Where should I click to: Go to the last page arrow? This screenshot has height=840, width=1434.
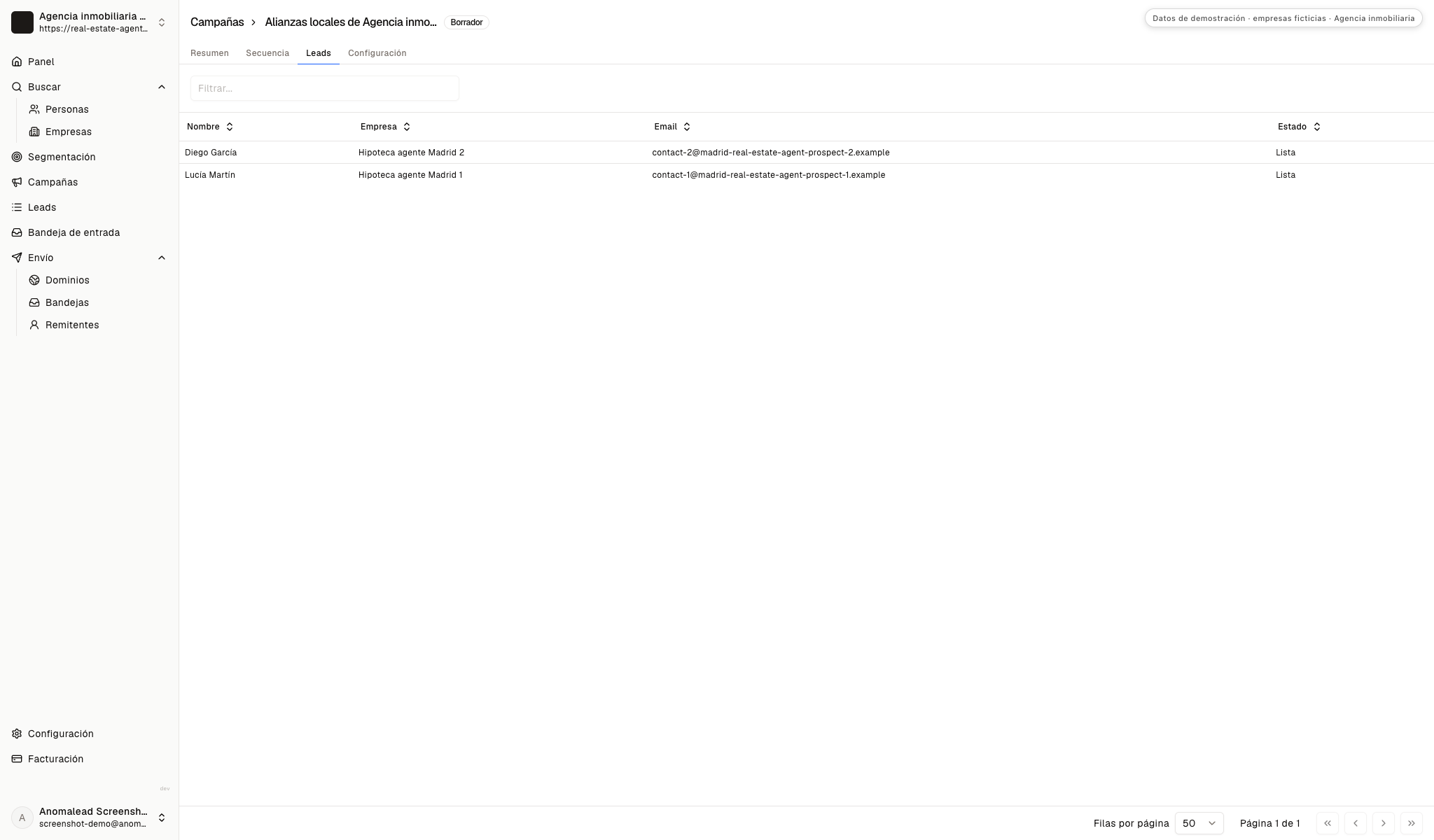click(x=1412, y=823)
